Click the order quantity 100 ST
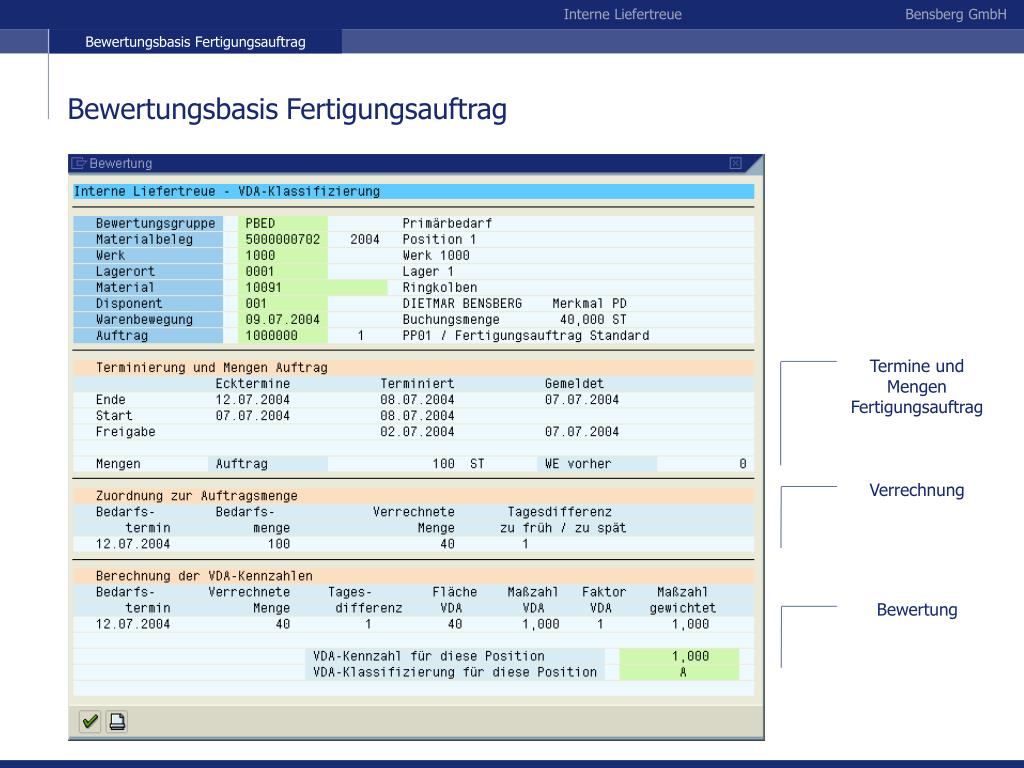 point(458,464)
